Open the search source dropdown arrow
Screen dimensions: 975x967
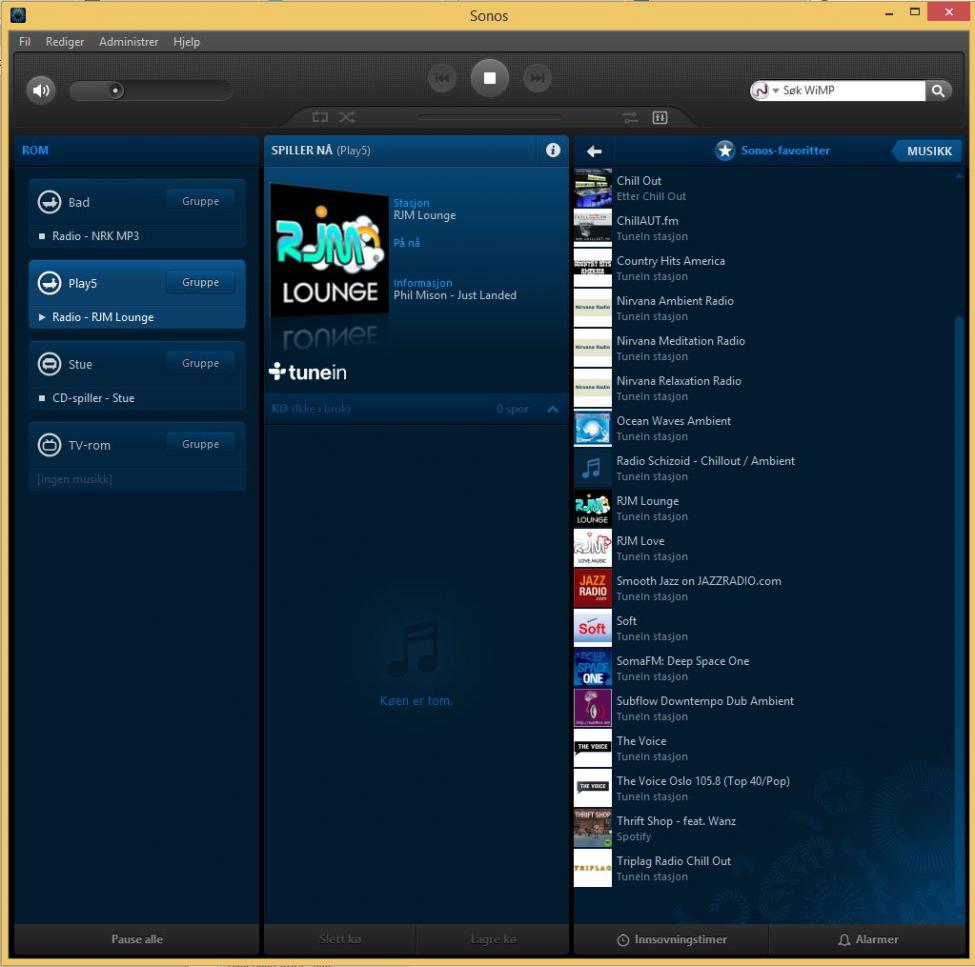775,91
